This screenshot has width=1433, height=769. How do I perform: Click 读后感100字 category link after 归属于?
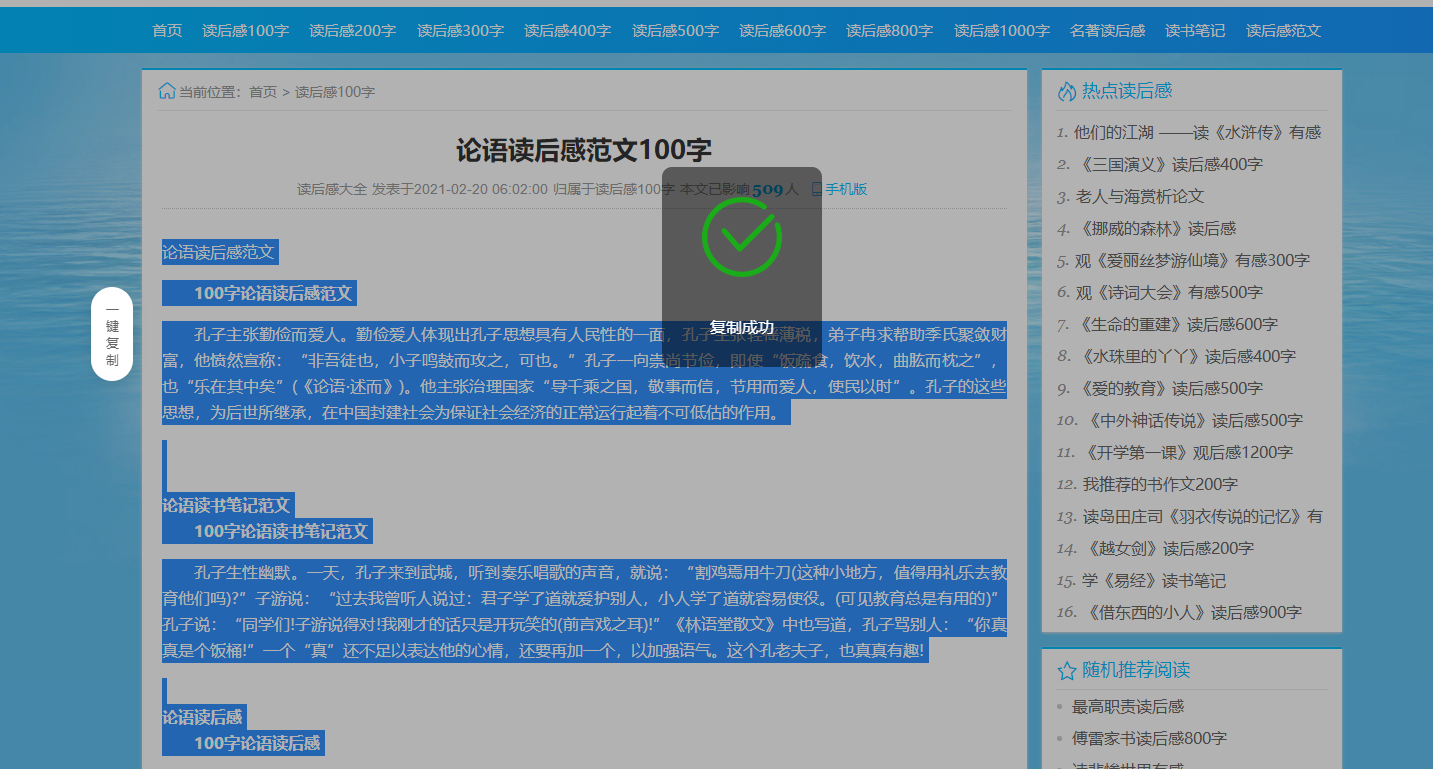point(635,189)
